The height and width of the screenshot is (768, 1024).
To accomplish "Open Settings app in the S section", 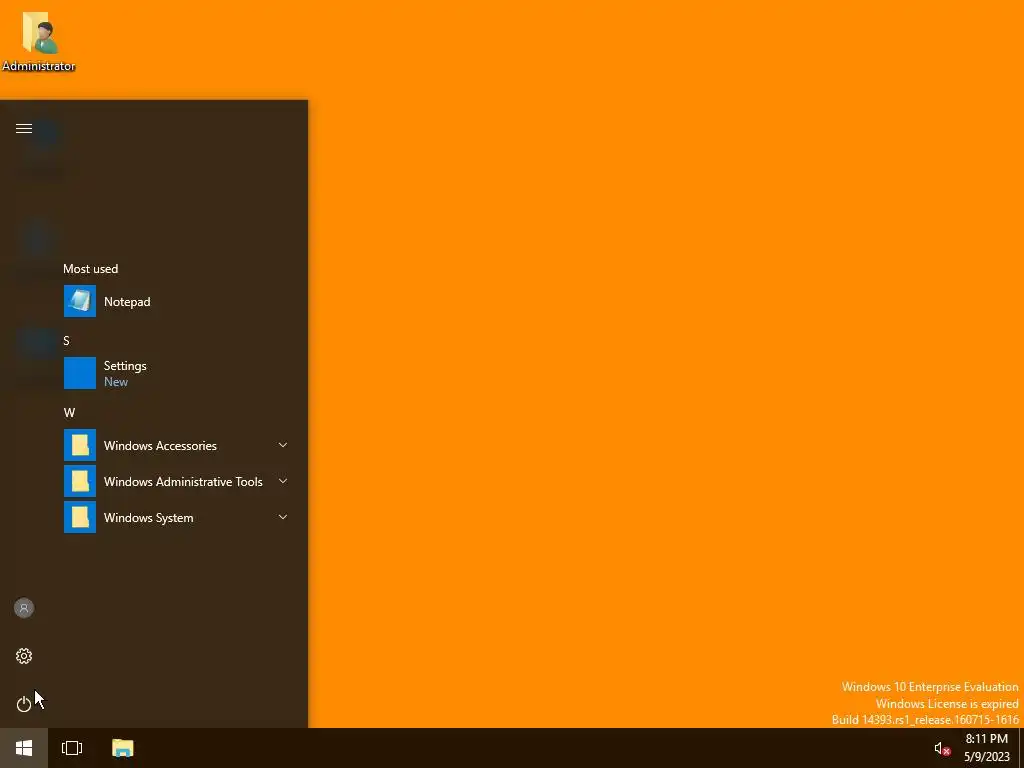I will [x=176, y=373].
